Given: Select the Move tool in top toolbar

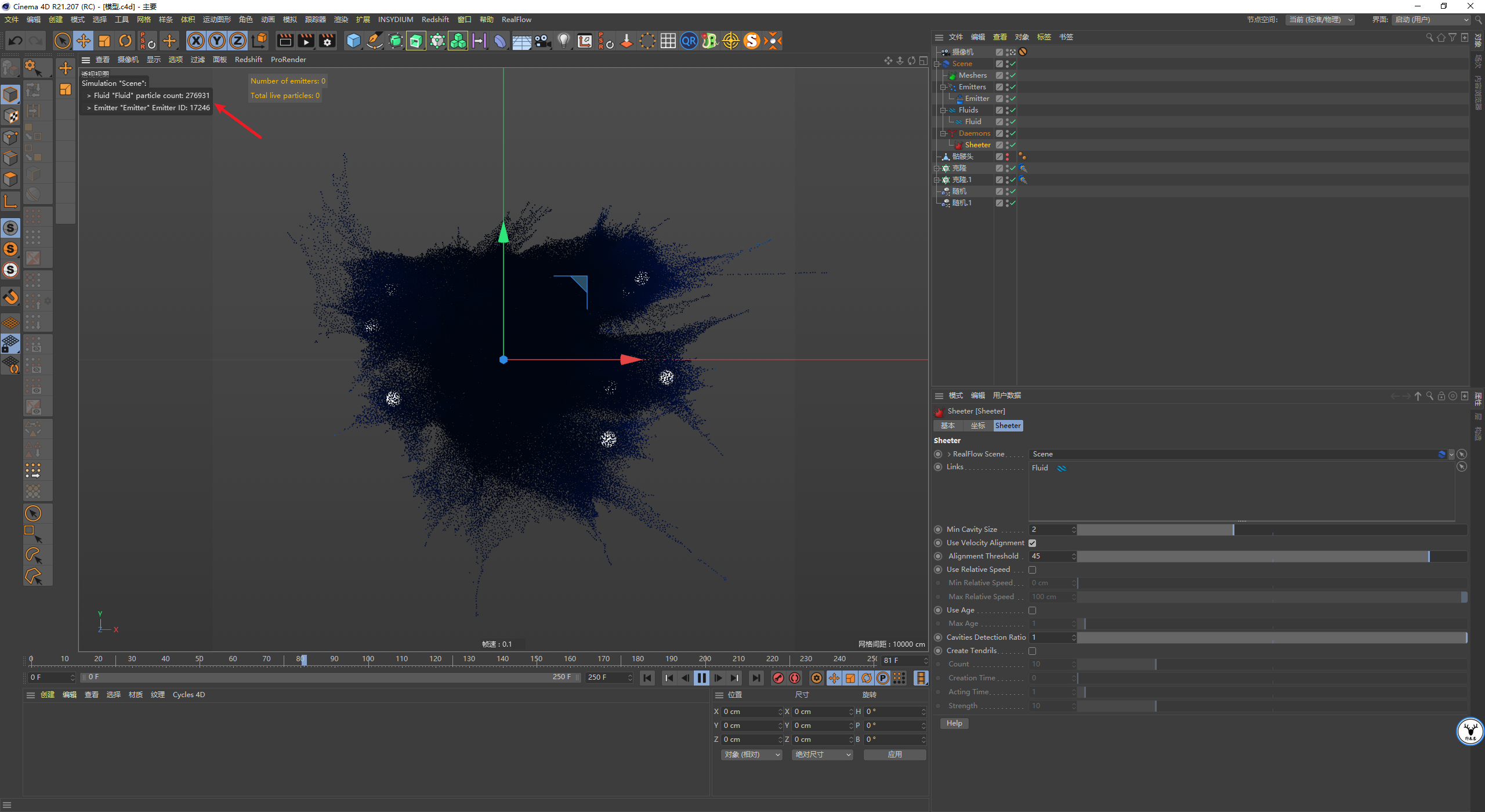Looking at the screenshot, I should (84, 41).
